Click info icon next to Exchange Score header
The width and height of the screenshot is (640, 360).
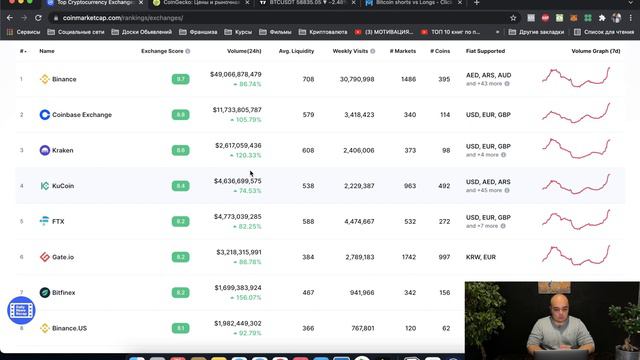(188, 51)
